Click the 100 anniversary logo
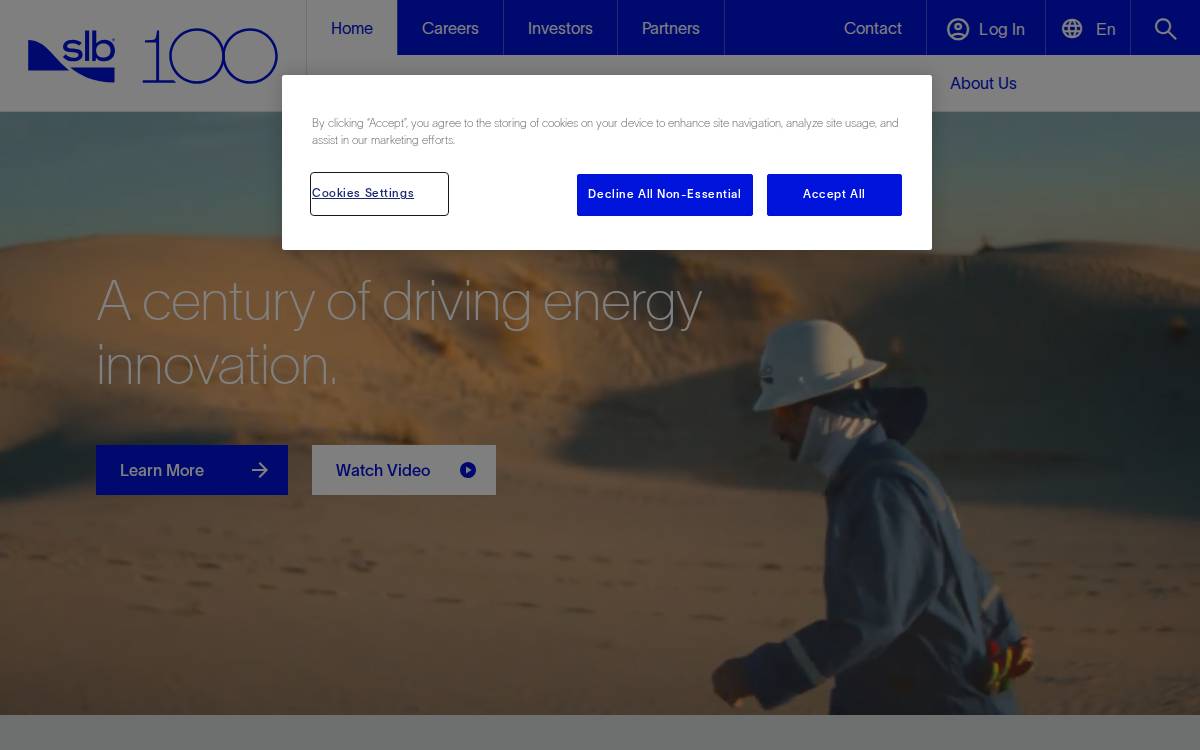This screenshot has height=750, width=1200. tap(210, 56)
